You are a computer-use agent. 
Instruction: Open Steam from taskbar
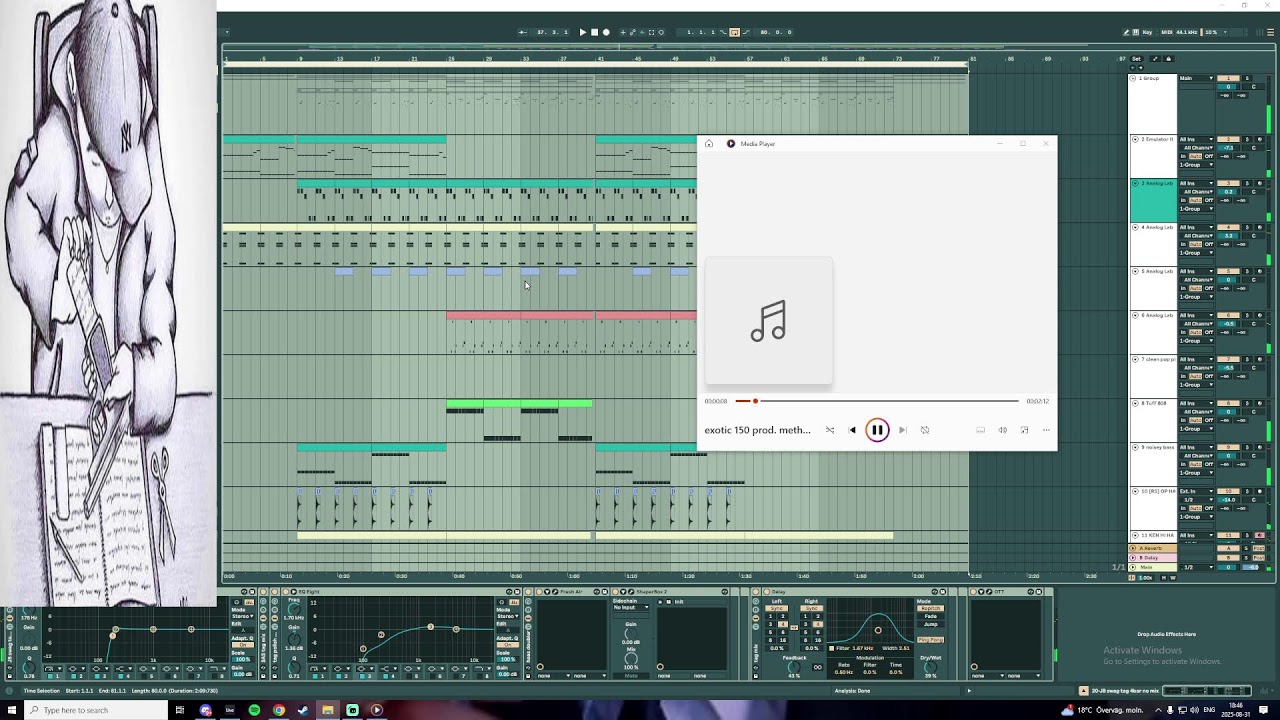click(x=303, y=710)
